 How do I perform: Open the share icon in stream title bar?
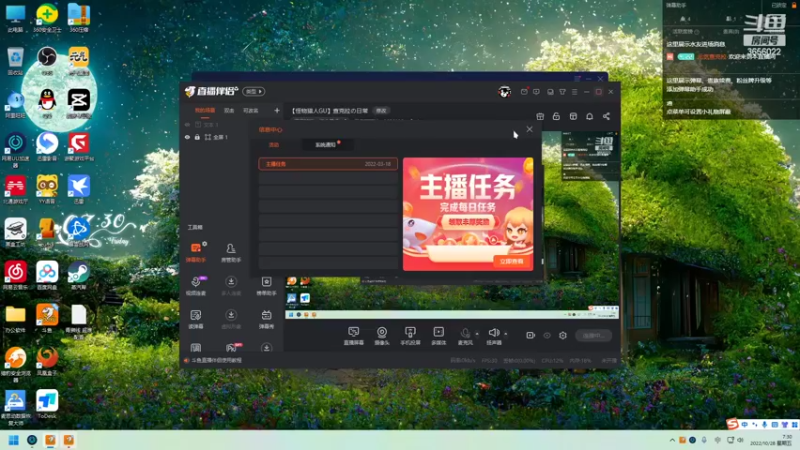coord(606,116)
